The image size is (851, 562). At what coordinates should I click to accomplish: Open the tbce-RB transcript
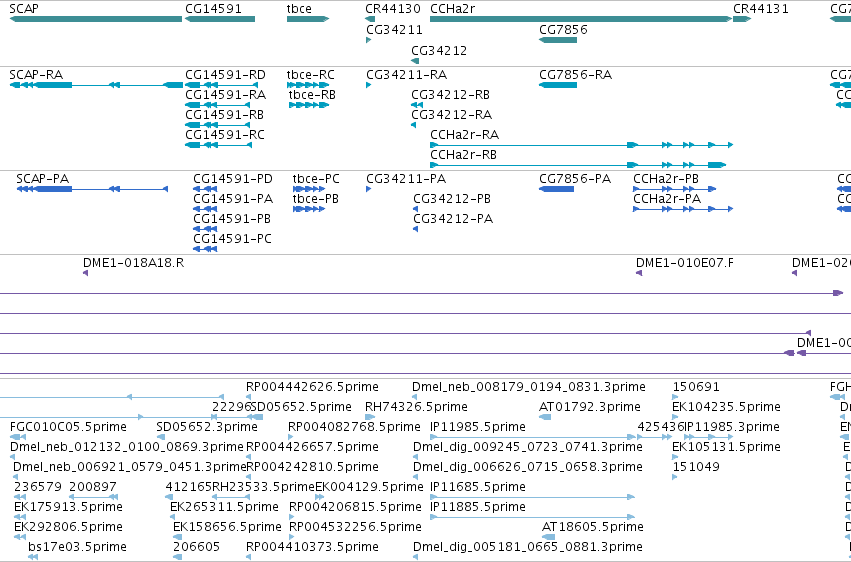point(309,105)
